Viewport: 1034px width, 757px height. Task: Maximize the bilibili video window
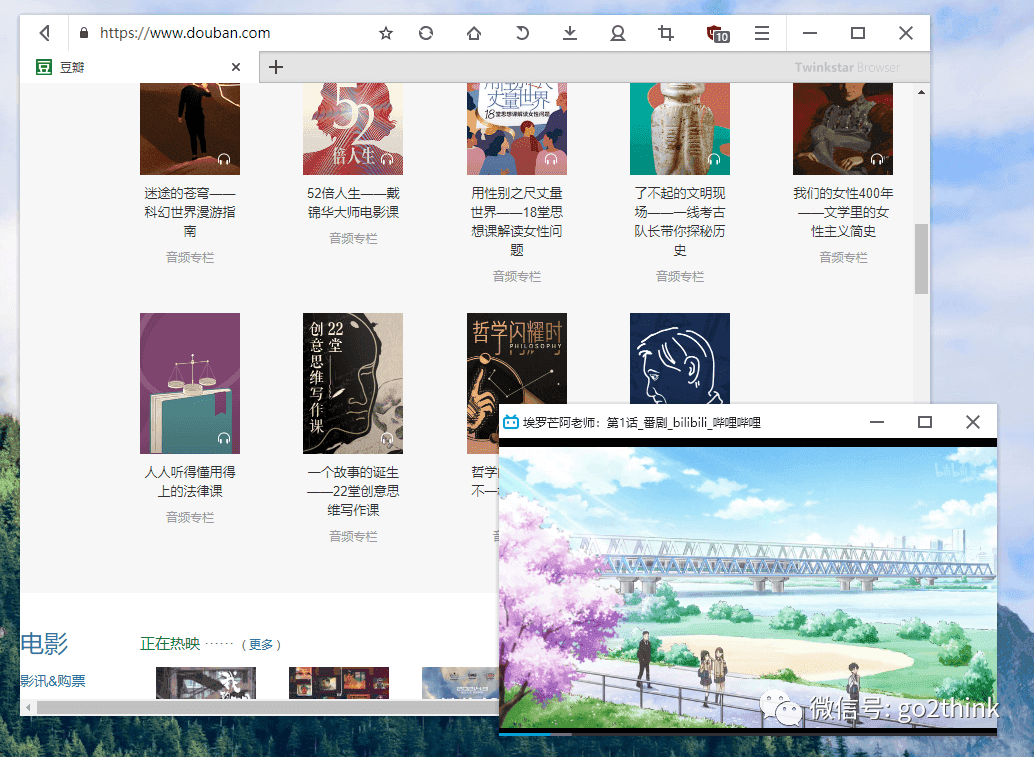point(925,422)
